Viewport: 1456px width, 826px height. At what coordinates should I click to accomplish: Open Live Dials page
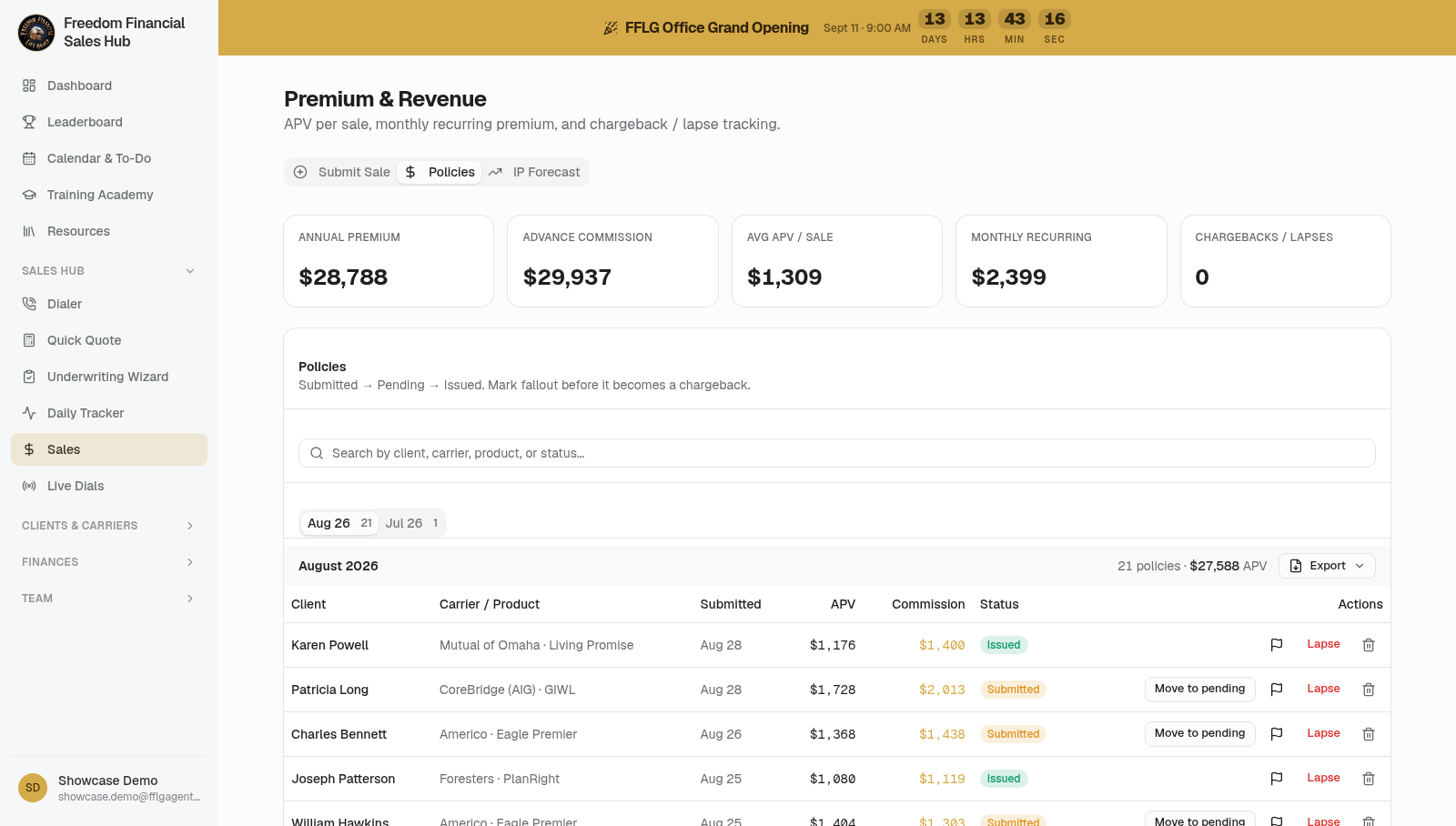coord(109,486)
